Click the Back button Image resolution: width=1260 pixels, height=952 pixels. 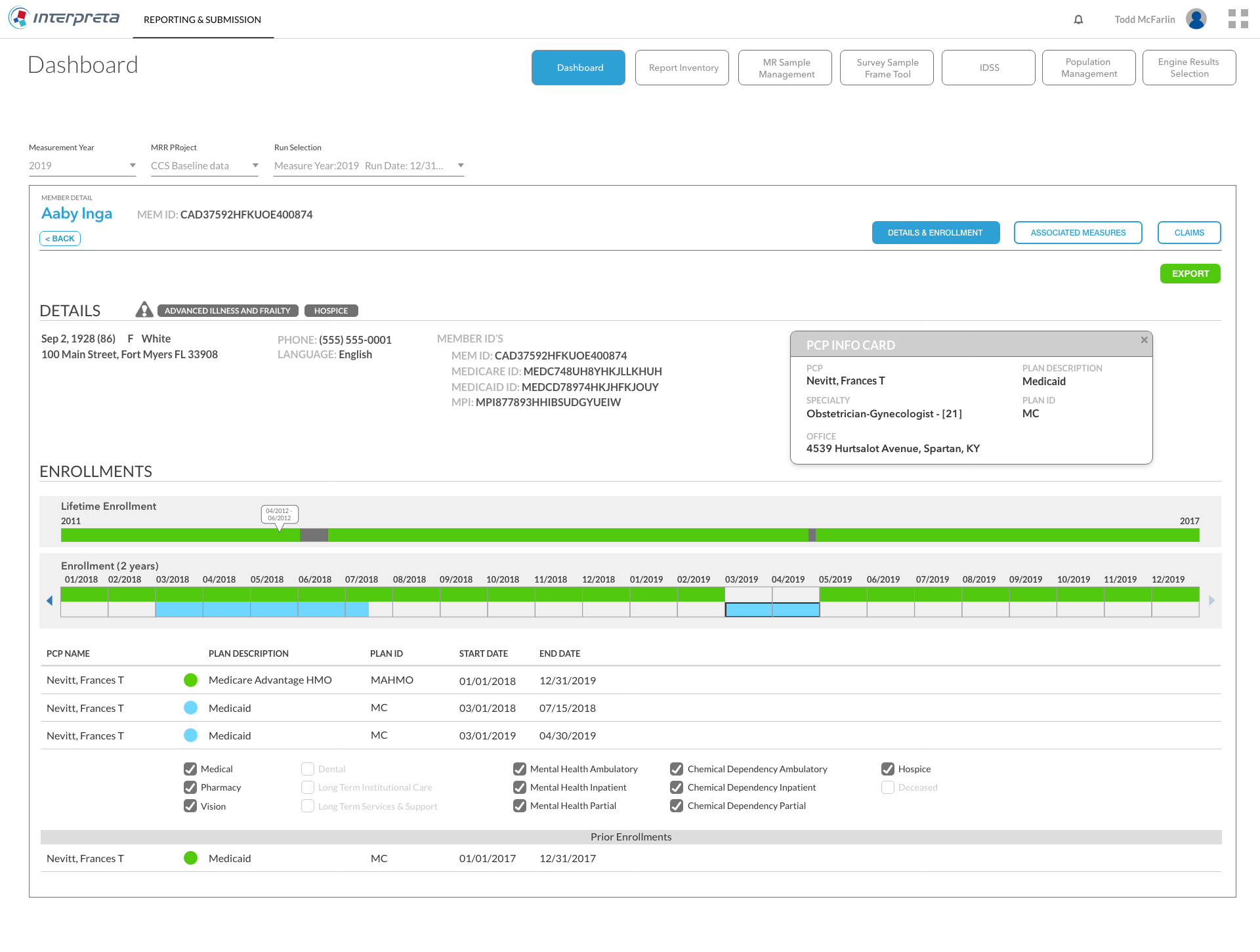pyautogui.click(x=60, y=239)
